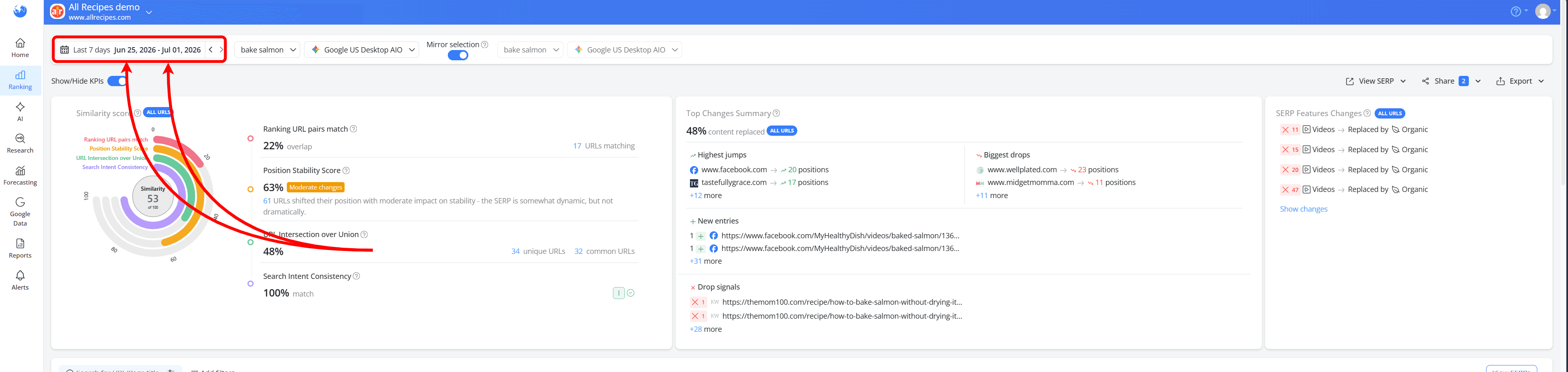The image size is (1568, 372).
Task: Expand the Export dropdown
Action: click(x=1520, y=81)
